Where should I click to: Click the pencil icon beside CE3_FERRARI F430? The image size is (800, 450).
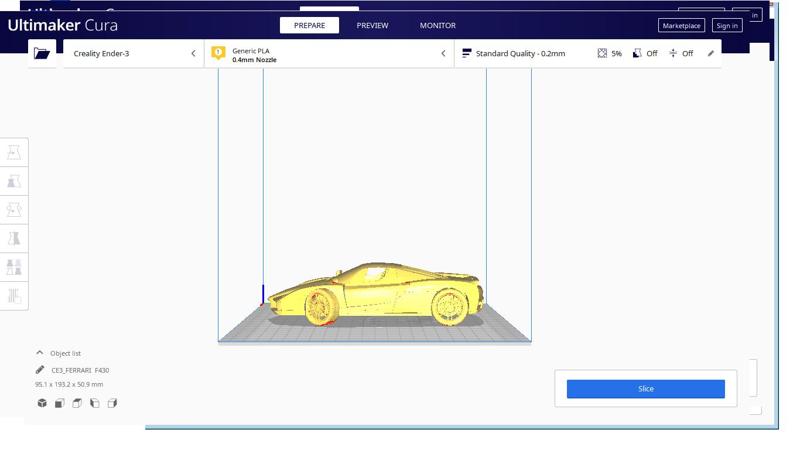point(40,369)
